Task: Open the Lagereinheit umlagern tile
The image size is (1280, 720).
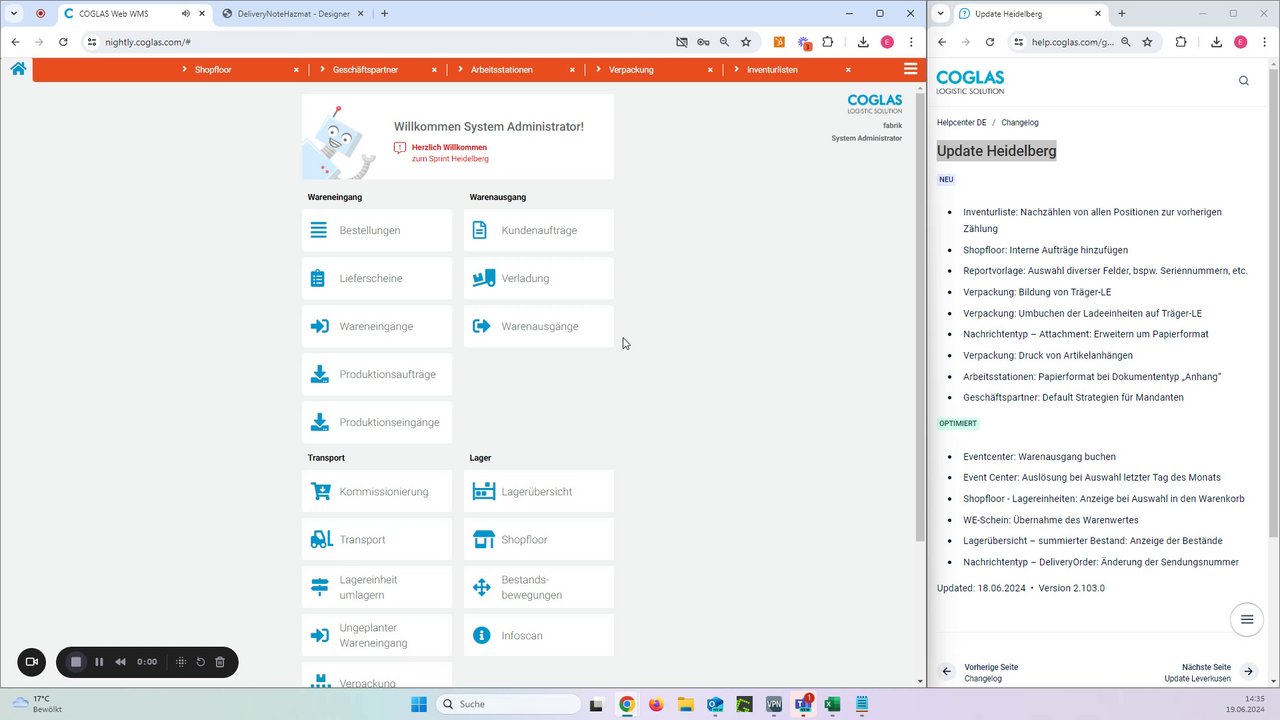Action: tap(377, 587)
